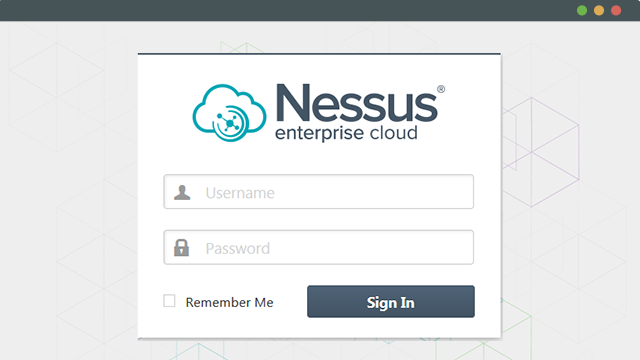Focus the Username input field

point(319,192)
